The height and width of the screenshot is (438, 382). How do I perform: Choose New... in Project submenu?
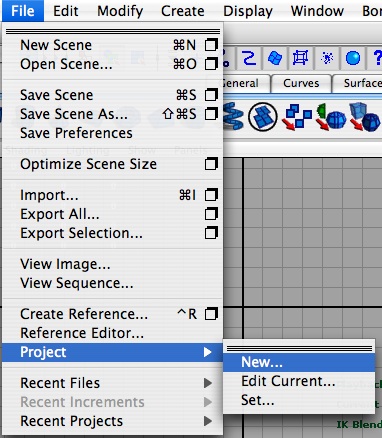point(299,362)
